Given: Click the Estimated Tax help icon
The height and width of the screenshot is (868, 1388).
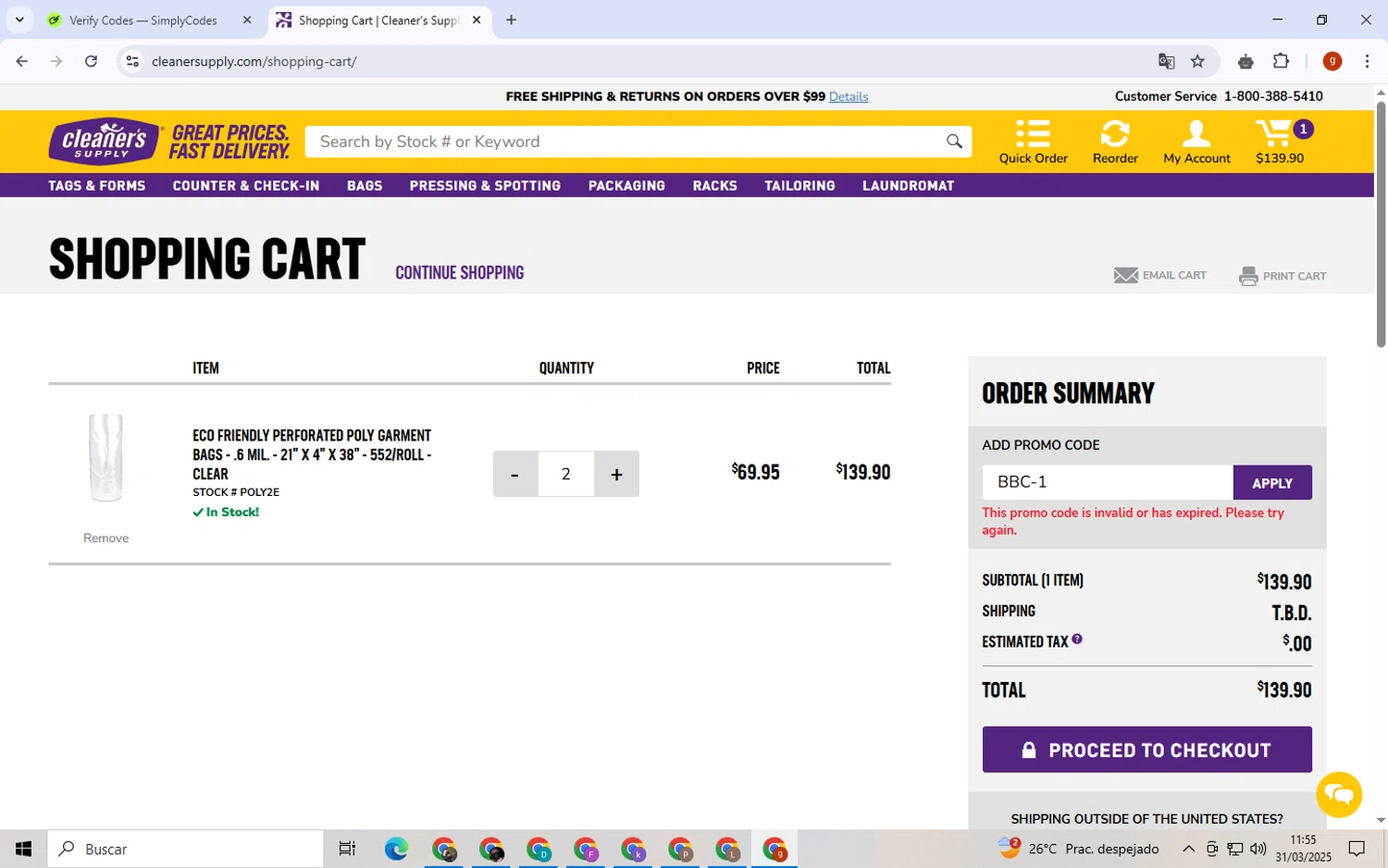Looking at the screenshot, I should [1077, 639].
